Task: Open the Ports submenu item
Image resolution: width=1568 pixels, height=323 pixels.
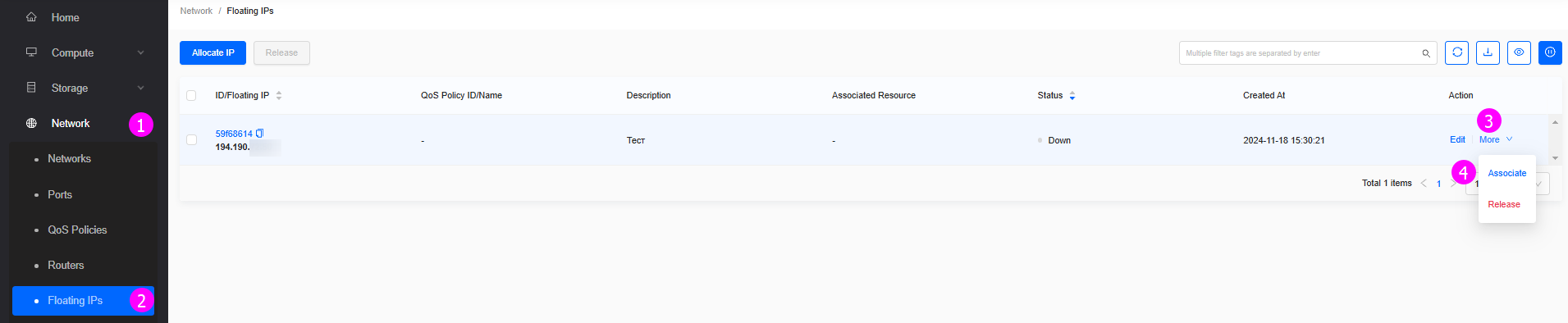Action: pos(60,194)
